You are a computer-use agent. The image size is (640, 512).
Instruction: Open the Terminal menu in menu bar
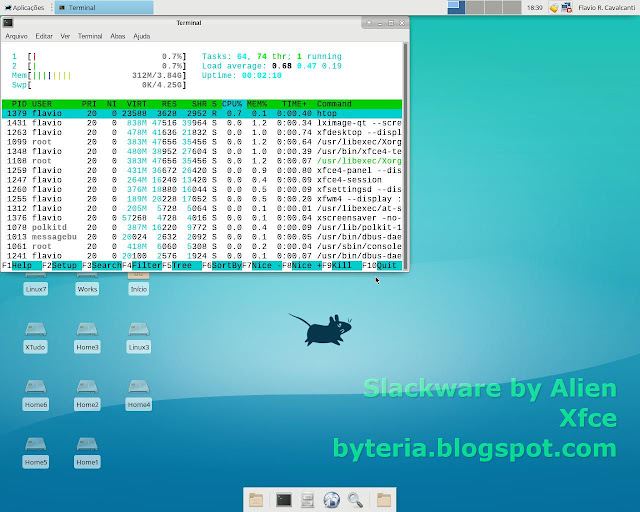coord(90,36)
